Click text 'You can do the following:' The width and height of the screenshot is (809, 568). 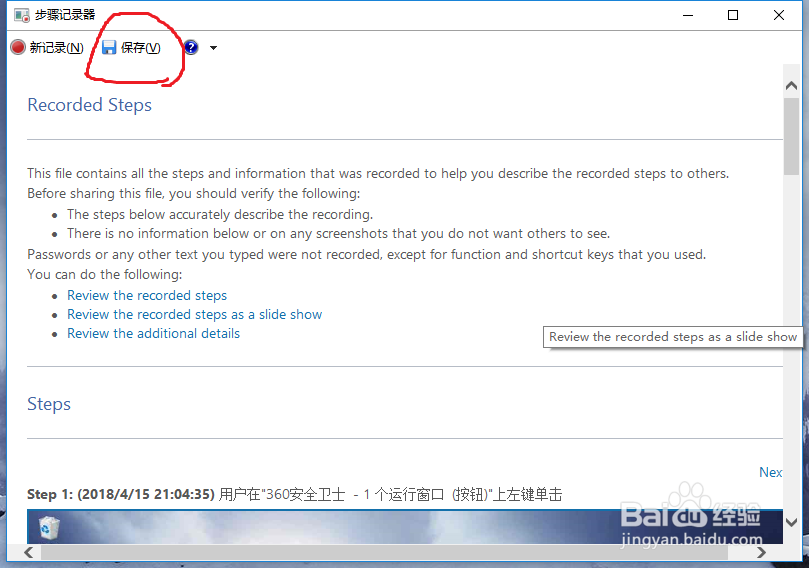tap(105, 274)
